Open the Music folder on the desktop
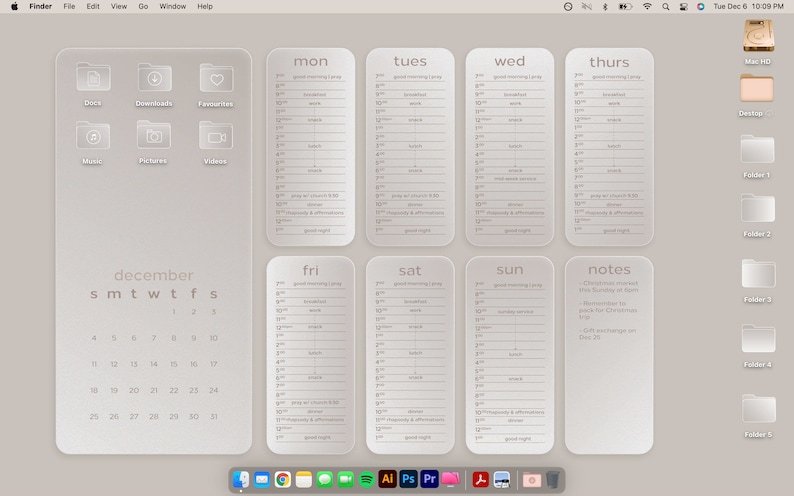 [93, 136]
